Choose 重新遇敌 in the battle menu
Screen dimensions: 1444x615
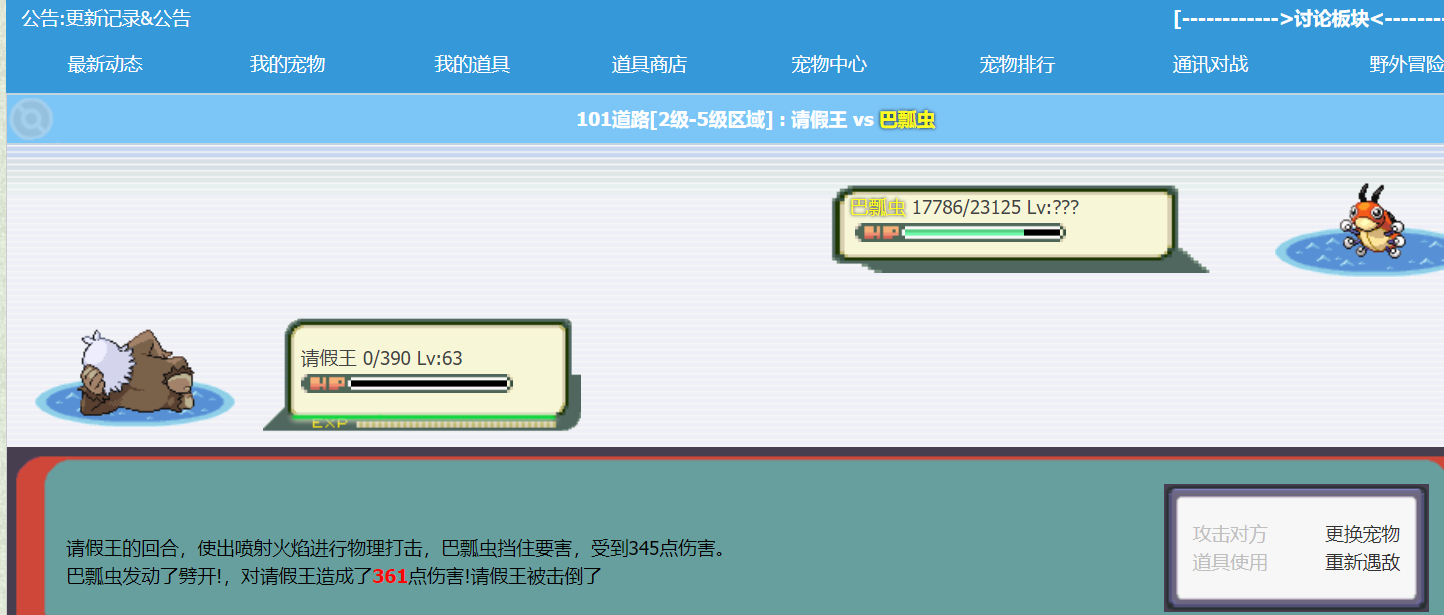tap(1362, 563)
